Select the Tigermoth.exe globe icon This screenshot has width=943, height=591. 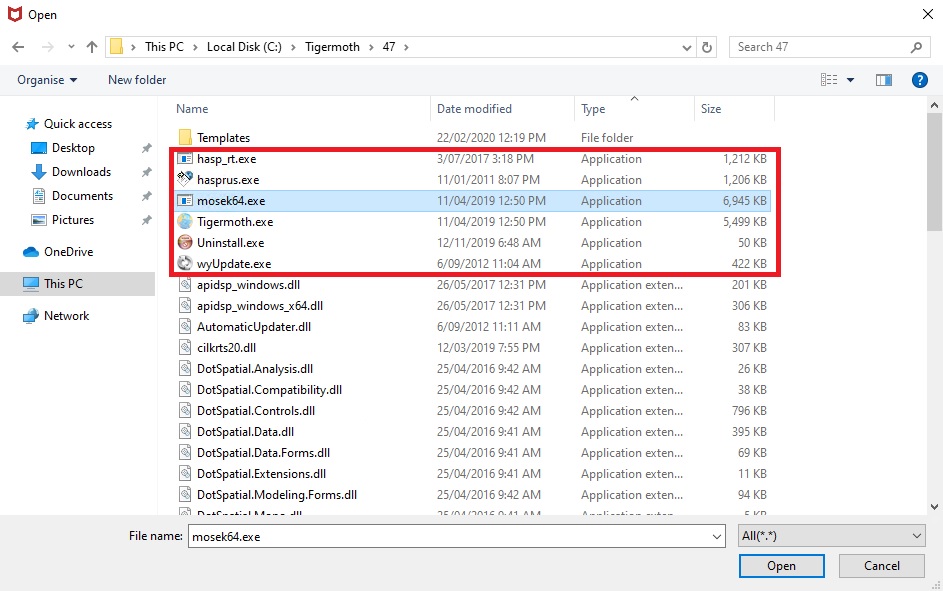(x=185, y=222)
